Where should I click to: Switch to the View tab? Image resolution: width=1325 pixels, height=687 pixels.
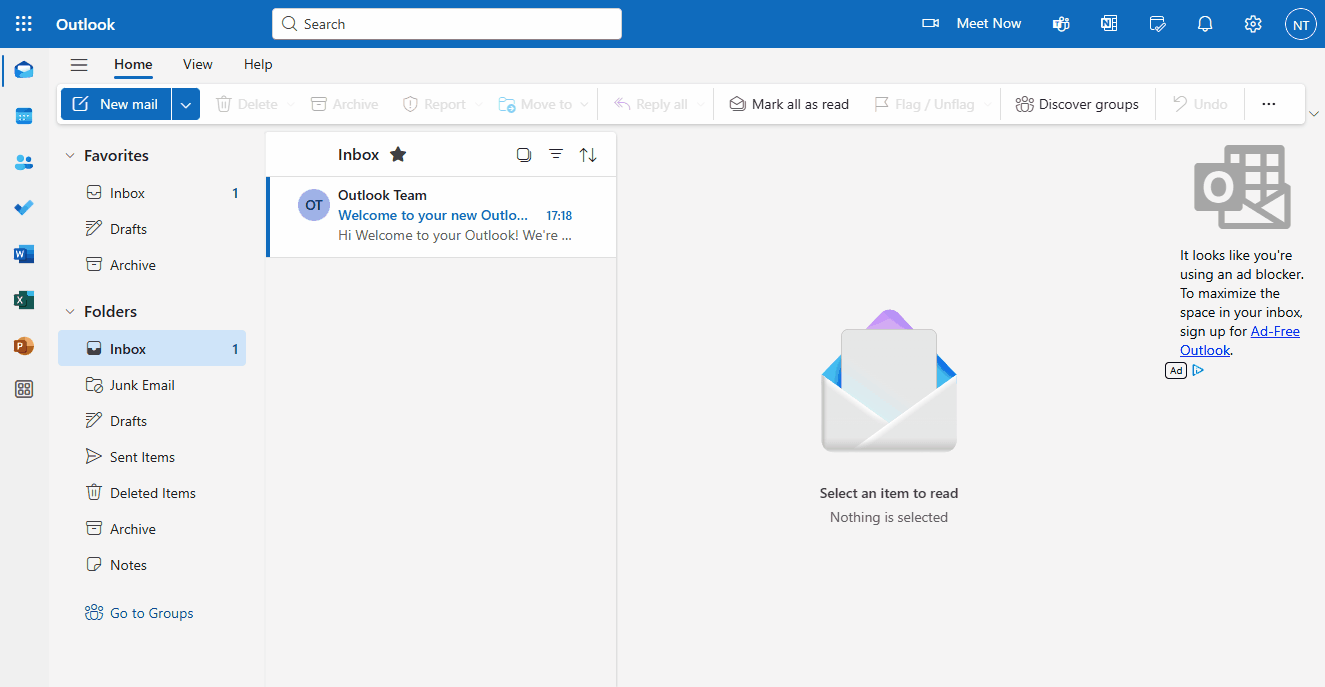pos(198,65)
